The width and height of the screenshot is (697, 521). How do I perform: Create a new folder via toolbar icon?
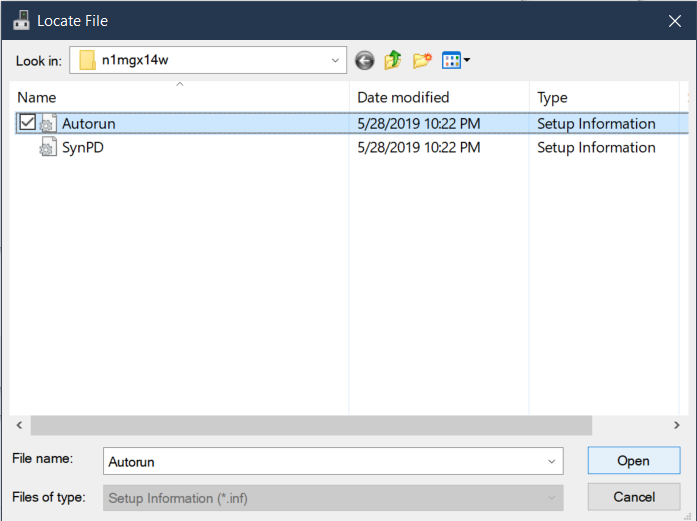422,61
